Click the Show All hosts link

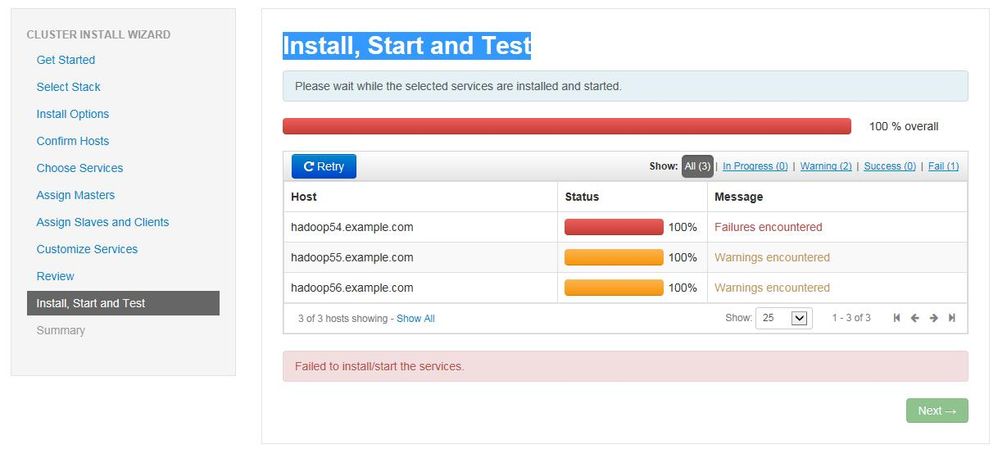(415, 319)
